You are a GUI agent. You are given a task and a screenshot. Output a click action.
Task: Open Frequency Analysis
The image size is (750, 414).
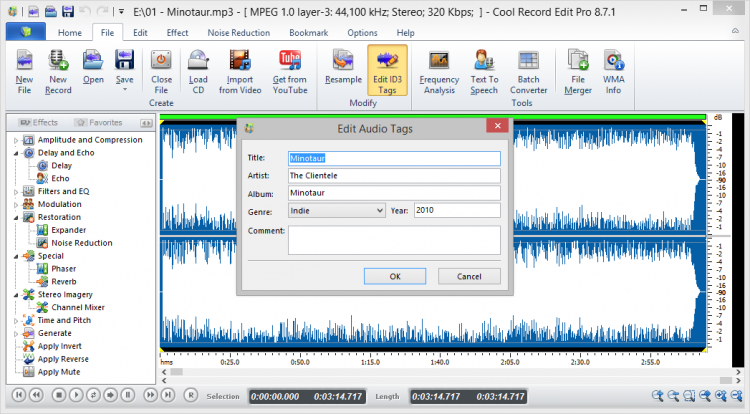tap(439, 73)
